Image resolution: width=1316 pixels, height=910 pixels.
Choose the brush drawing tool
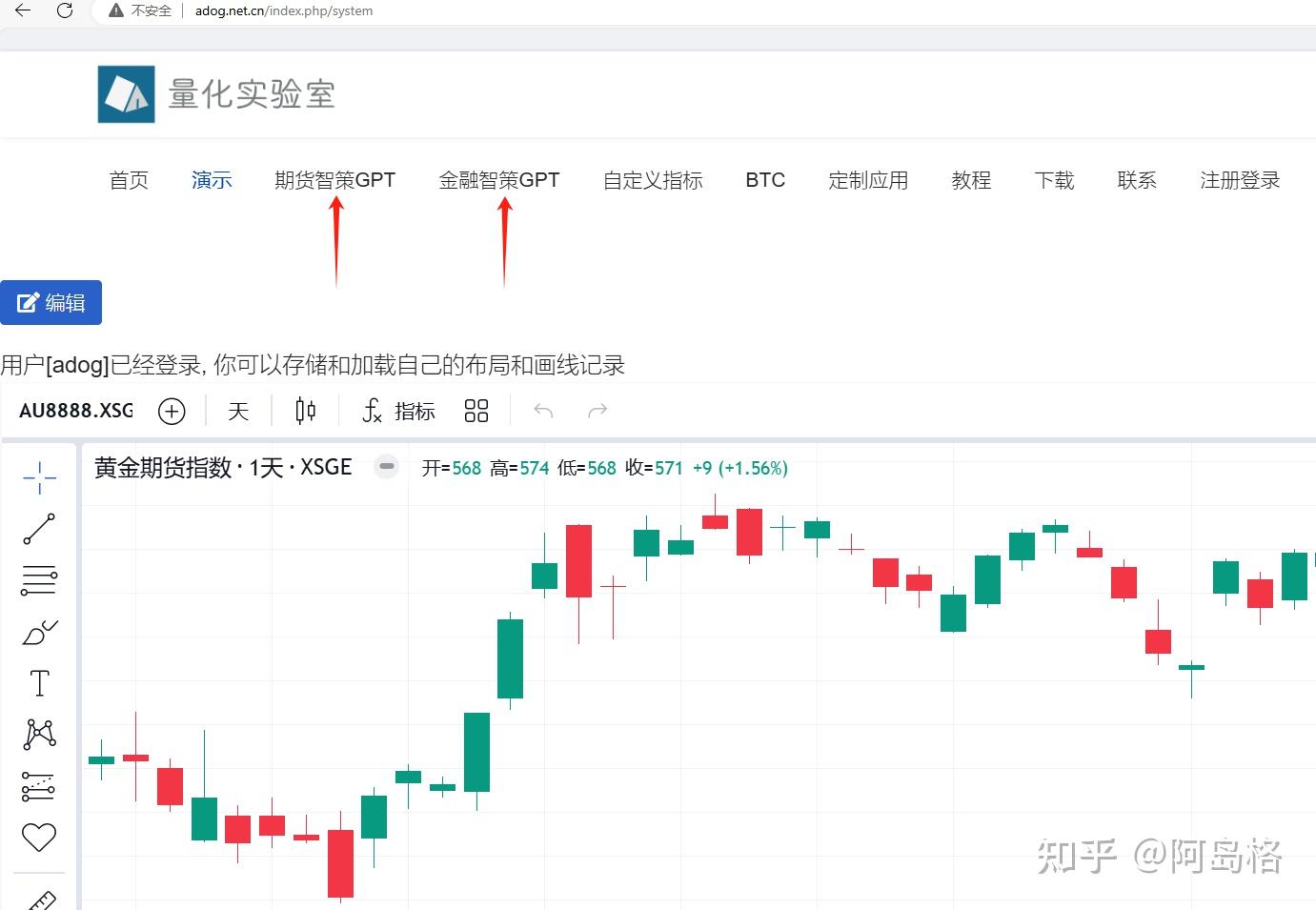[39, 632]
